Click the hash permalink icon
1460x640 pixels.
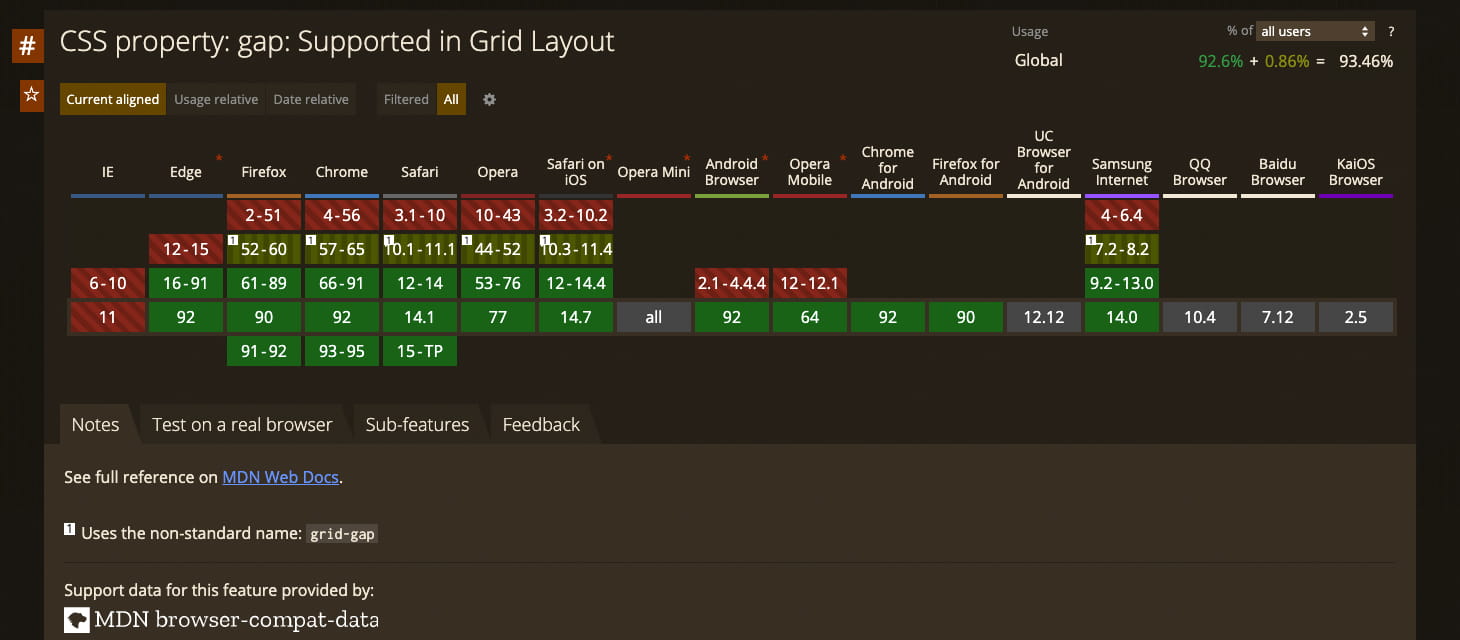click(x=28, y=46)
